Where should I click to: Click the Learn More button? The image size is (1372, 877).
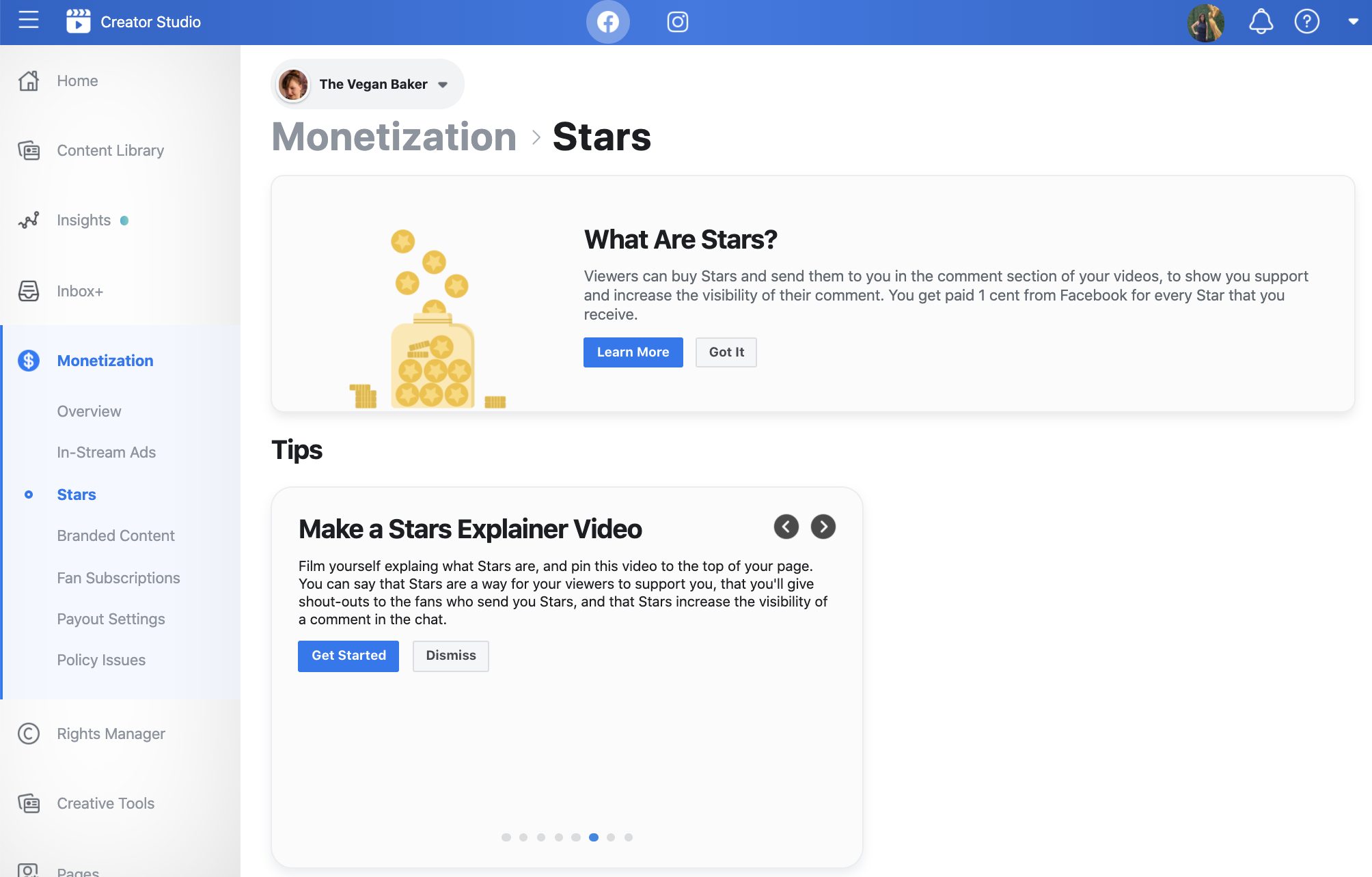(x=633, y=352)
